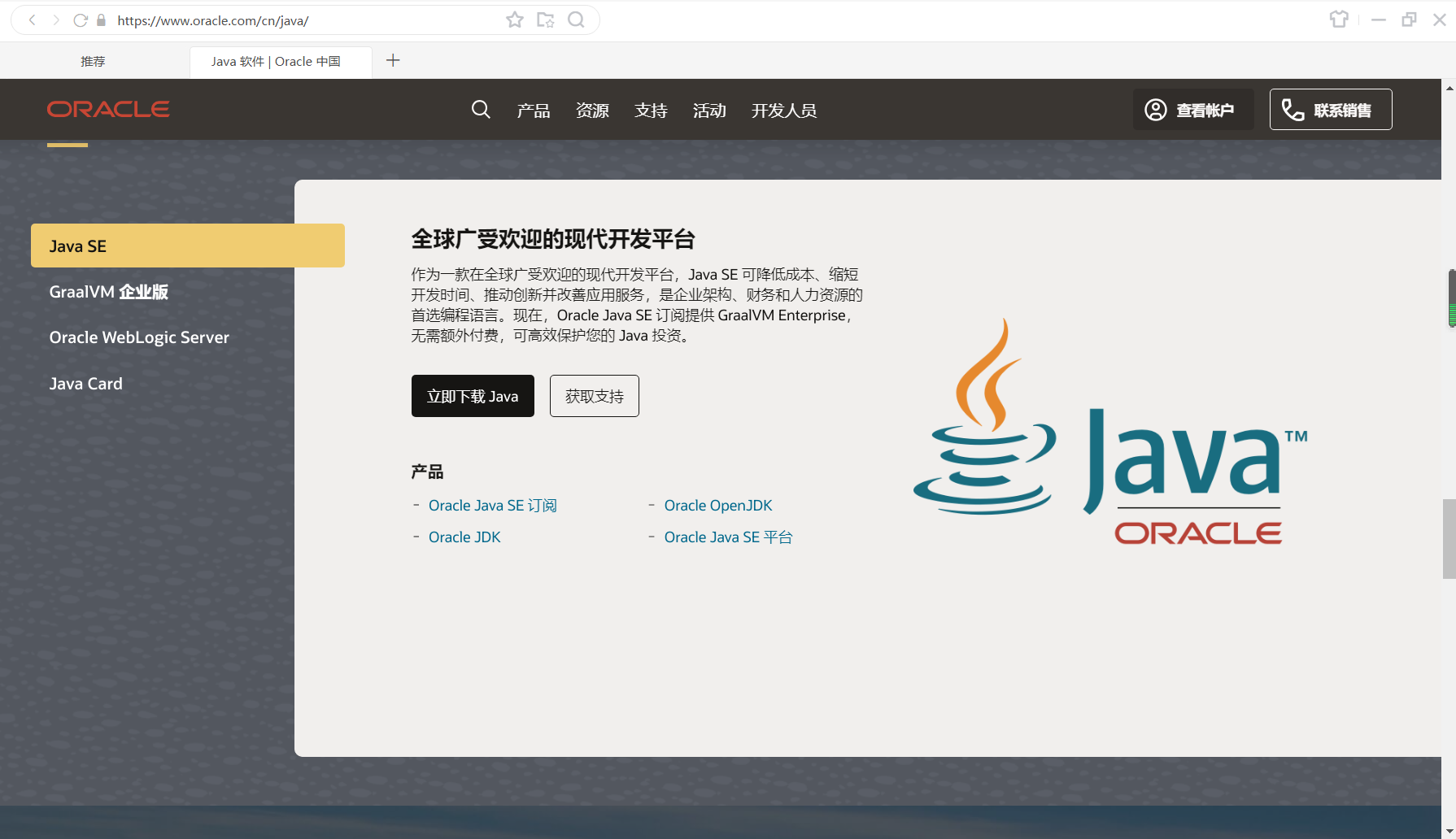Screen dimensions: 1456x839
Task: Open the 产品 menu
Action: point(534,111)
